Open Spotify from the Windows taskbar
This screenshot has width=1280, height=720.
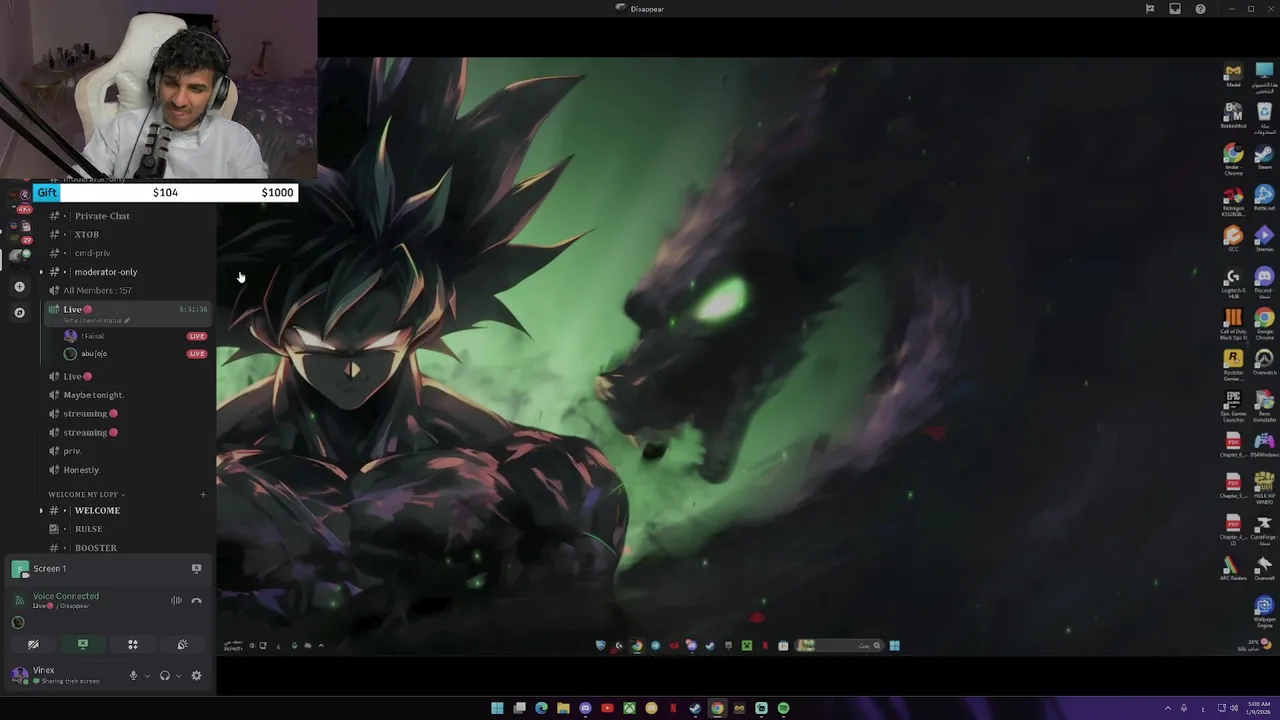tap(783, 708)
